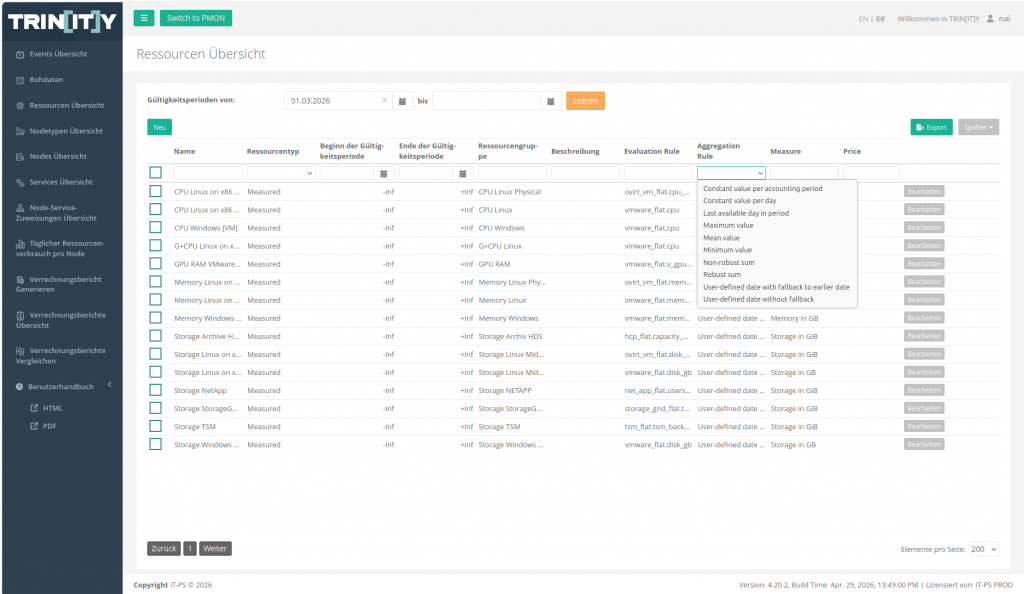Collapse the Benutzerhandbuch sidebar section
This screenshot has width=1024, height=594.
[110, 385]
